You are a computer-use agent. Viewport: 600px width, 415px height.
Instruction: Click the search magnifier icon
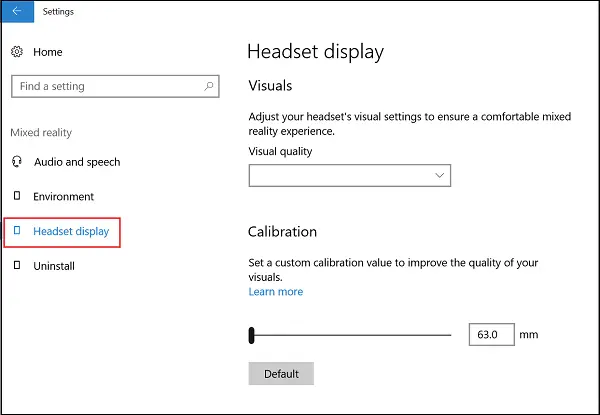point(209,86)
